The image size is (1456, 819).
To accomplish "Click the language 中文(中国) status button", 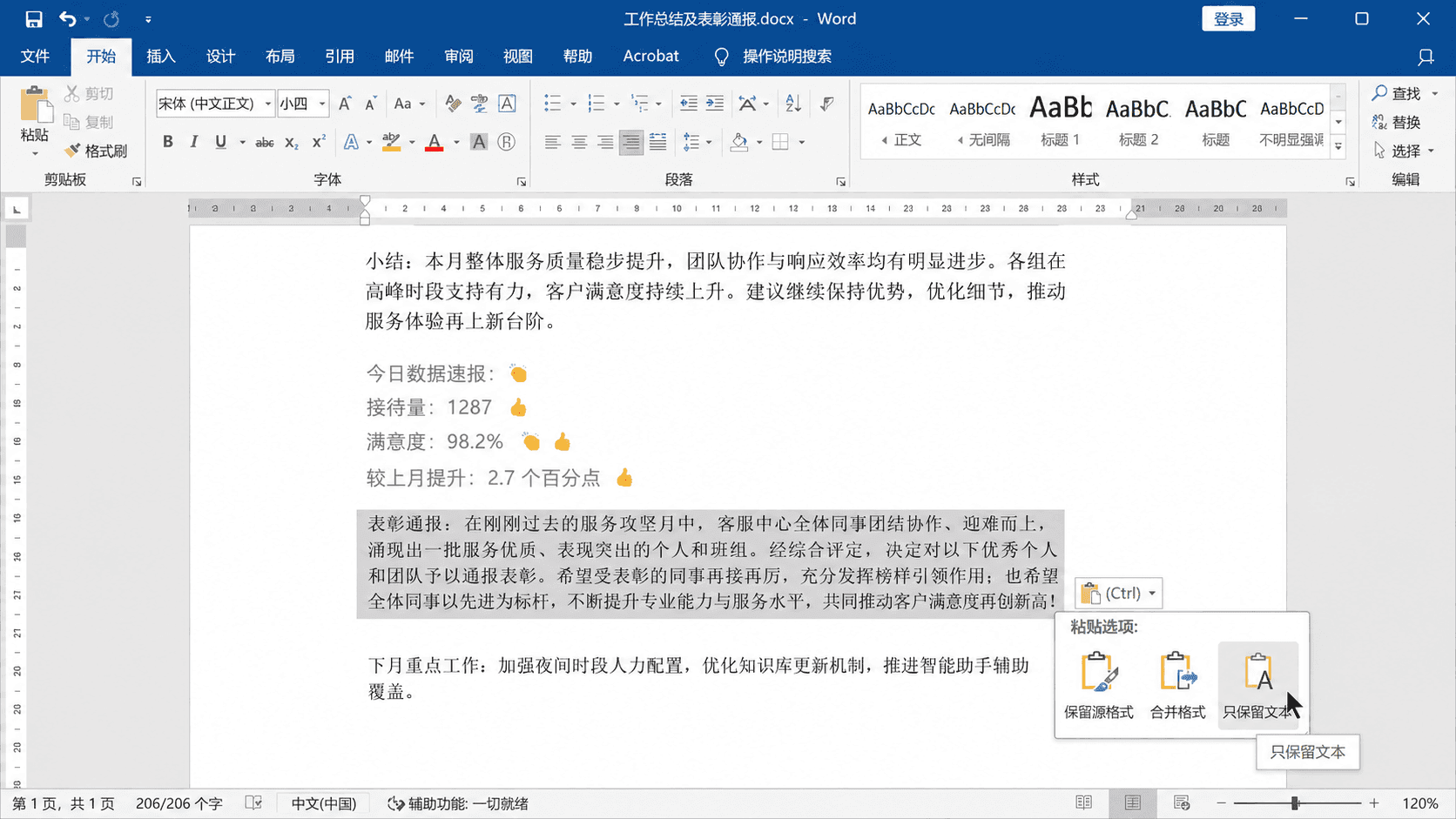I will [324, 803].
